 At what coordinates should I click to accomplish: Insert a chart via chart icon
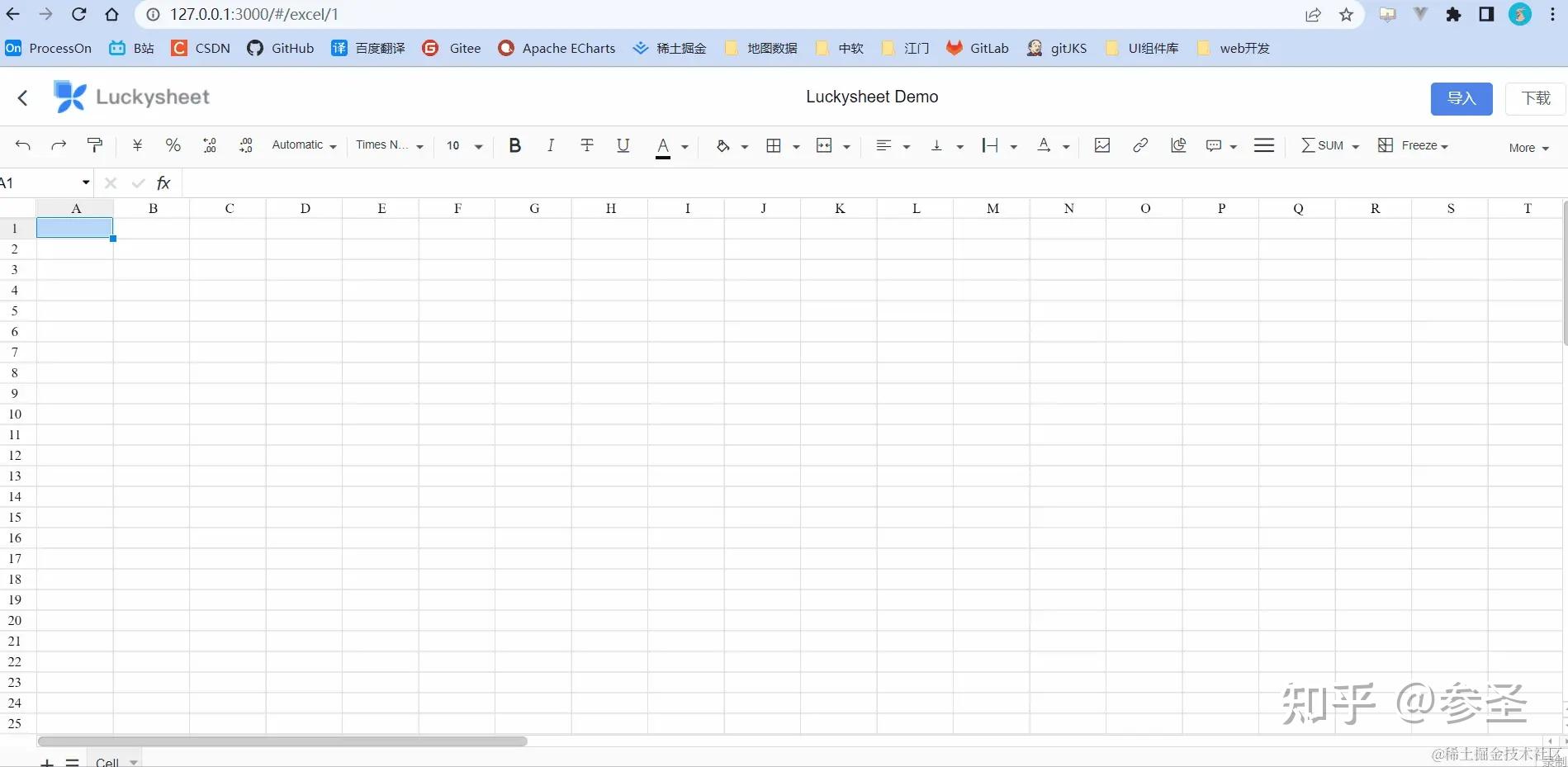1178,145
